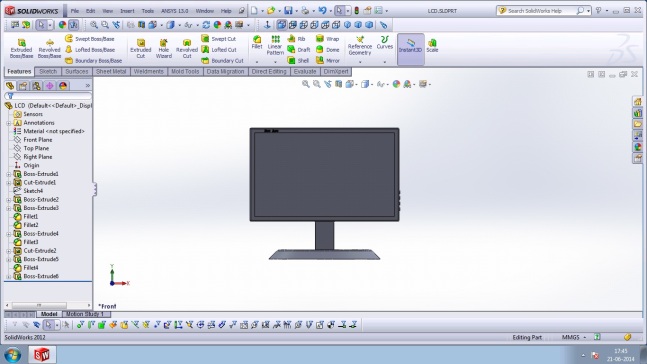The height and width of the screenshot is (364, 647).
Task: Select Origin in feature tree
Action: click(x=31, y=165)
